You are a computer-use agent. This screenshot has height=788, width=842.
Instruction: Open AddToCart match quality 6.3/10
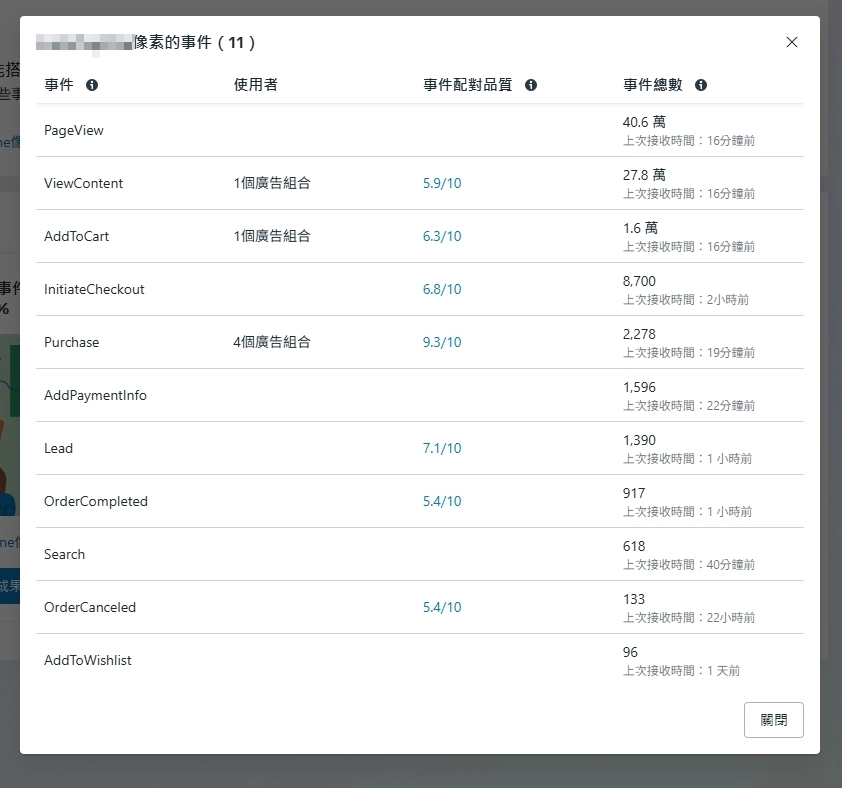[442, 236]
